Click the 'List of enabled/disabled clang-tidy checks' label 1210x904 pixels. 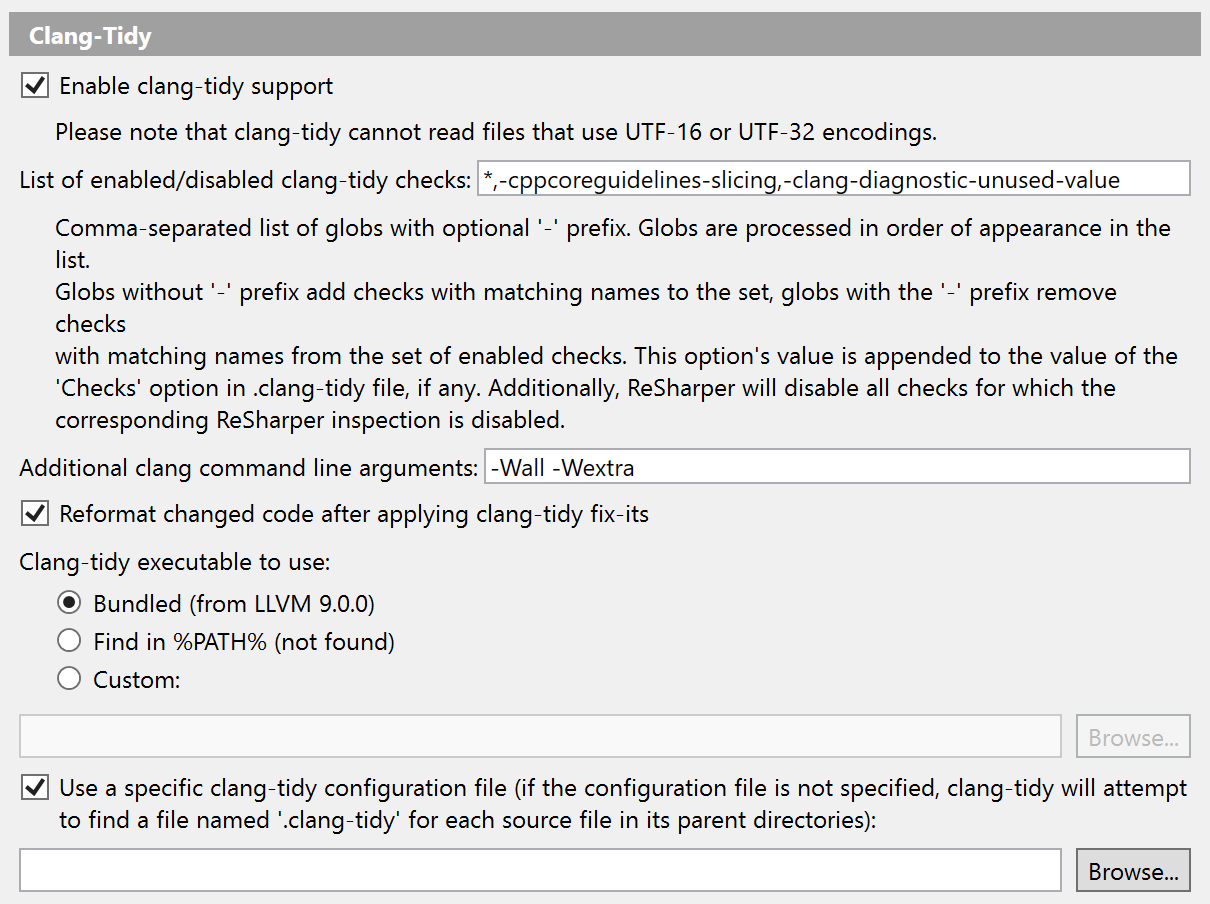pos(245,181)
